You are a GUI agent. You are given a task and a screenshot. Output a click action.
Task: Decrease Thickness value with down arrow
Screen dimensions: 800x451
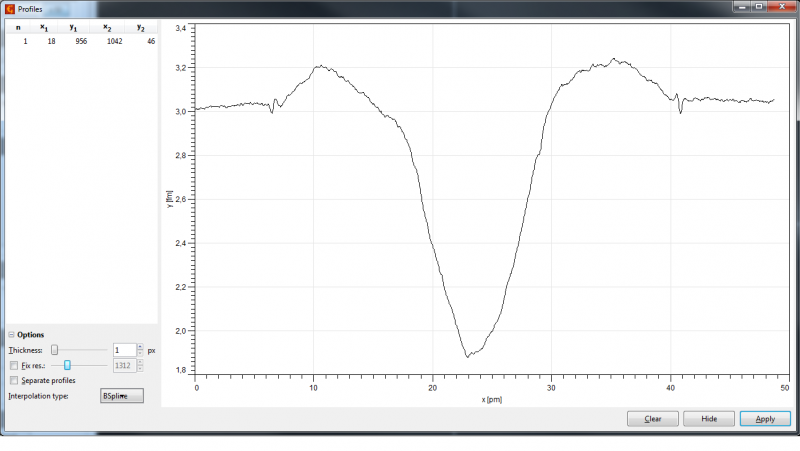(140, 354)
